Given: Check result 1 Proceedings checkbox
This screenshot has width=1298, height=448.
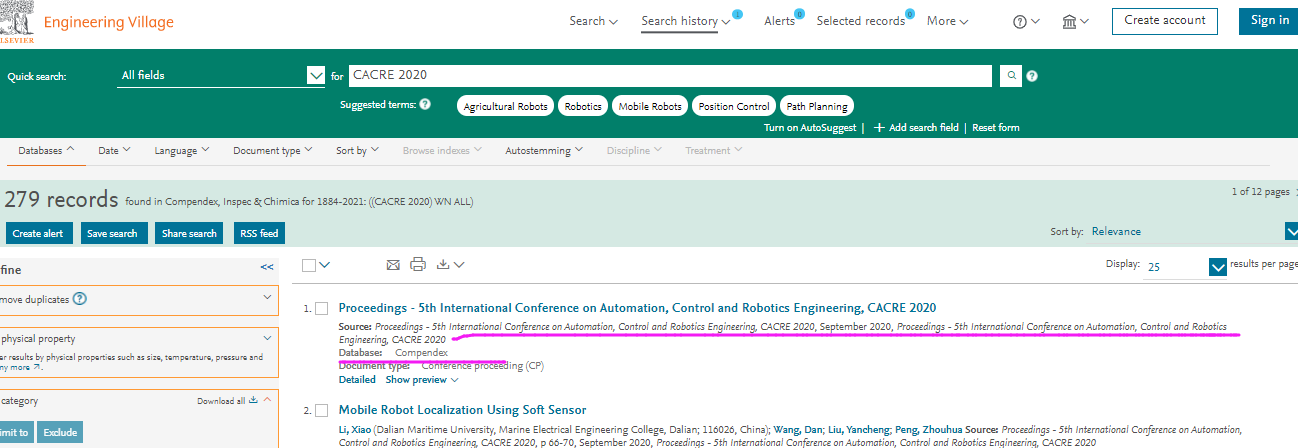Looking at the screenshot, I should (x=322, y=308).
